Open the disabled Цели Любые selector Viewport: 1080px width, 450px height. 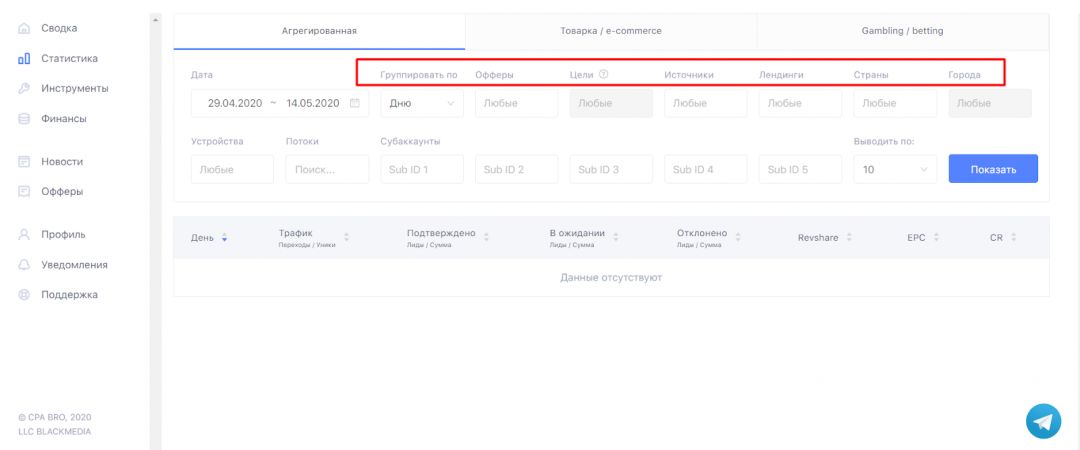(x=611, y=103)
